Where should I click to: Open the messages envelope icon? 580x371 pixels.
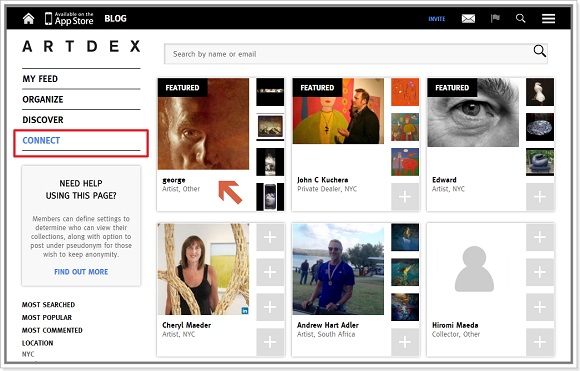point(468,18)
